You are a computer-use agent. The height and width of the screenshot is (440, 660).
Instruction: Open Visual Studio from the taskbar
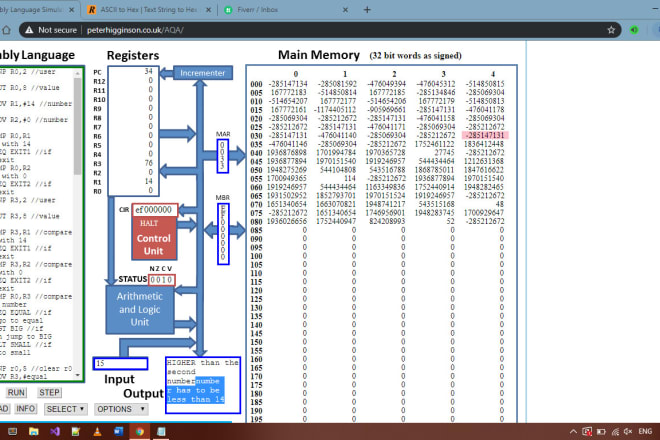click(x=55, y=432)
